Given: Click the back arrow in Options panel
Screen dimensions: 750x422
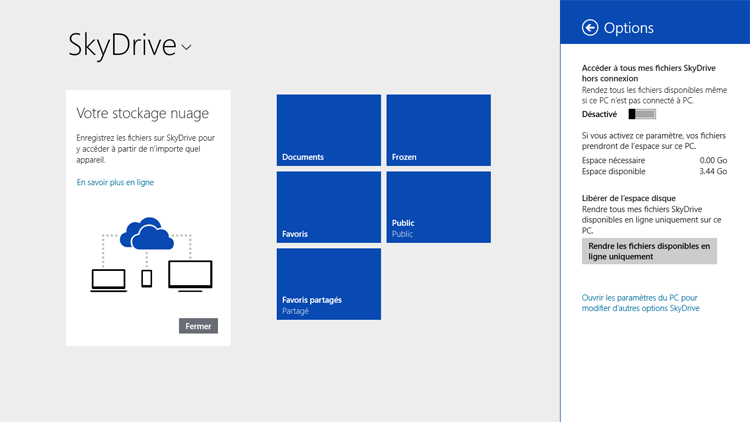Looking at the screenshot, I should [590, 28].
